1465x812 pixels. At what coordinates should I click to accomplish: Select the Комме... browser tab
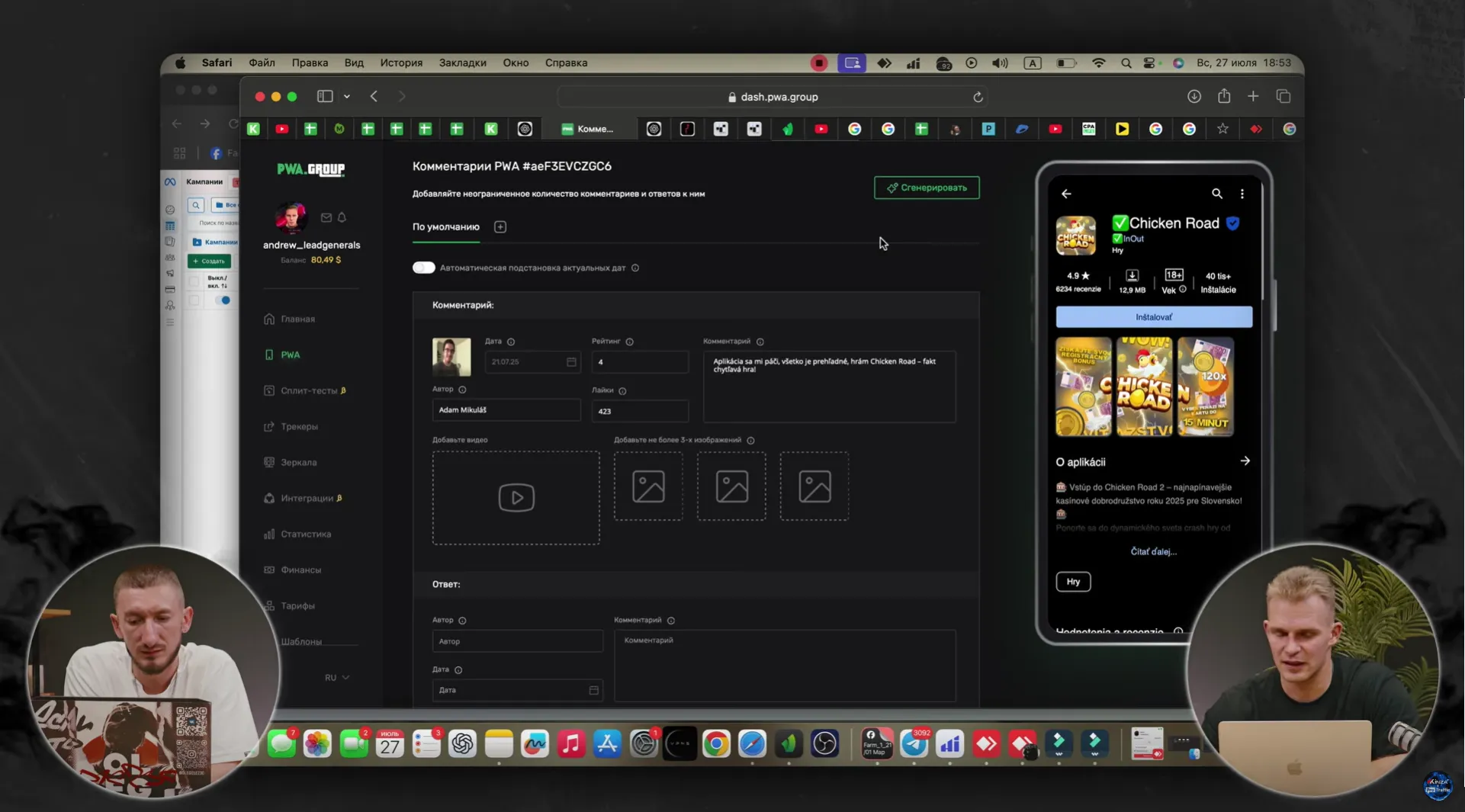588,129
